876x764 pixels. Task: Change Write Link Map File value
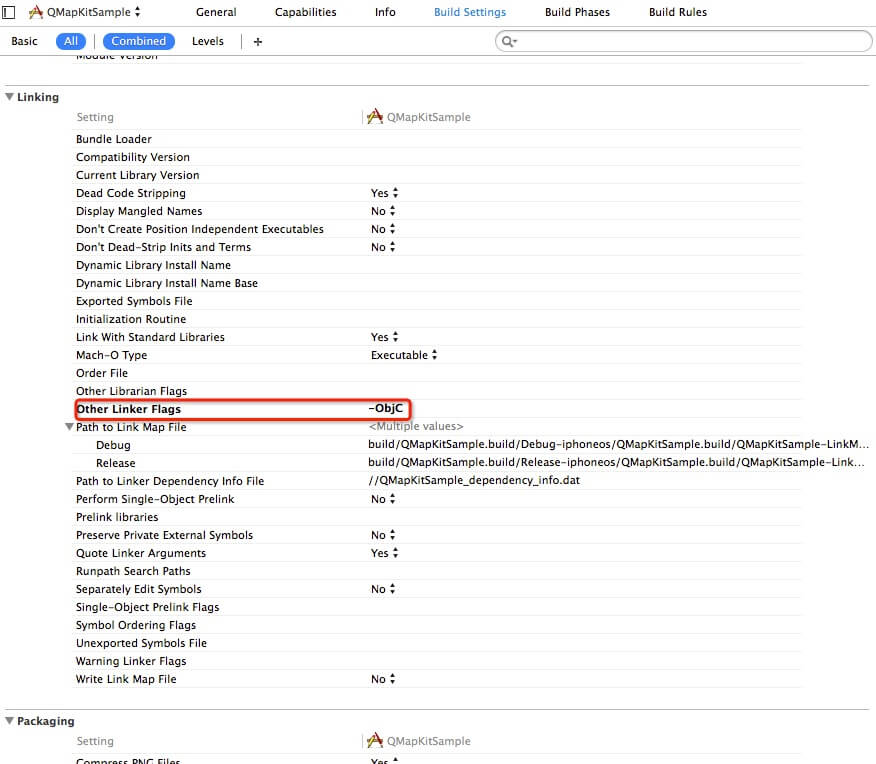coord(383,679)
